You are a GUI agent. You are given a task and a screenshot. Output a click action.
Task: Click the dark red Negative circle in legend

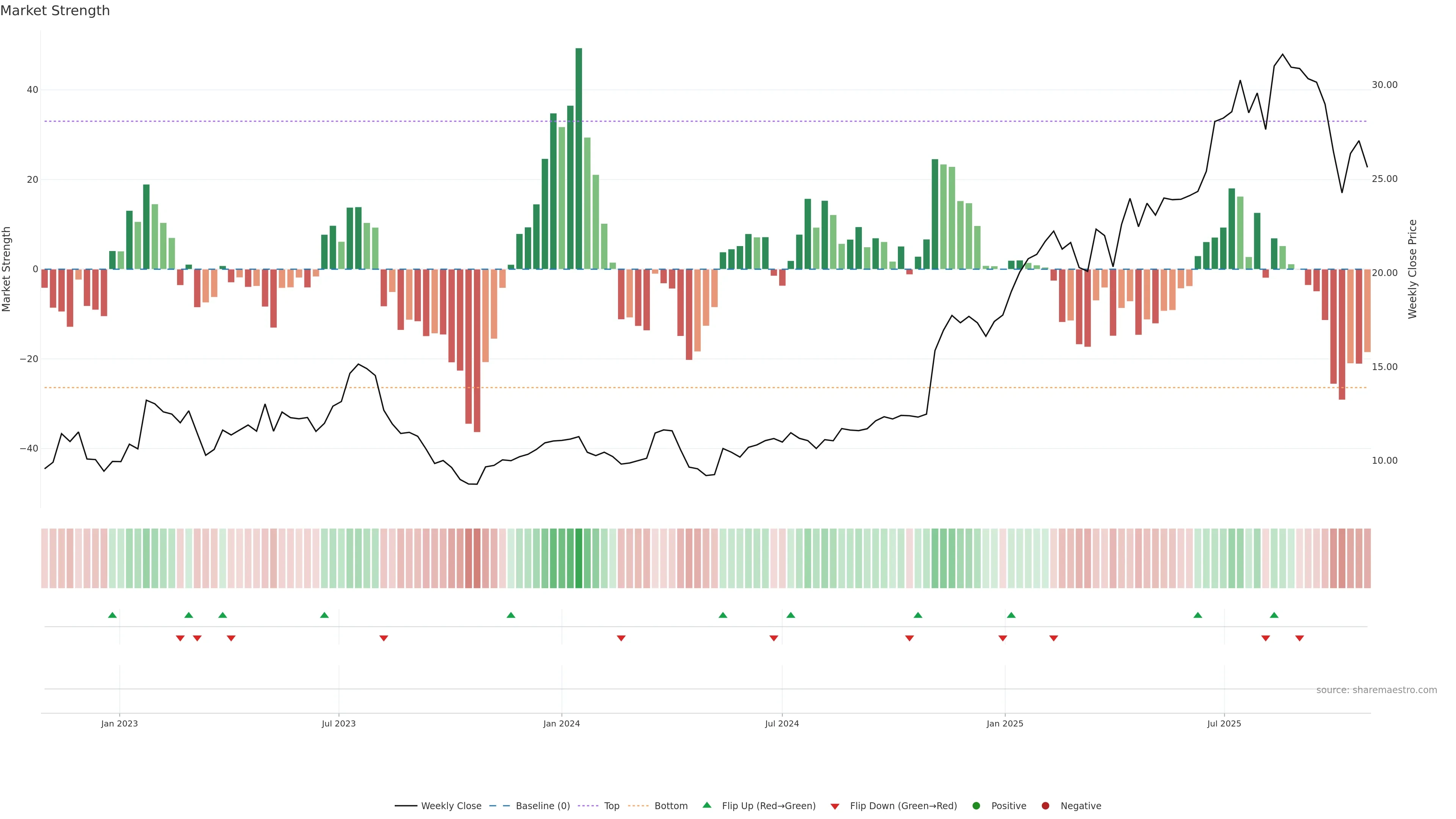coord(1045,806)
